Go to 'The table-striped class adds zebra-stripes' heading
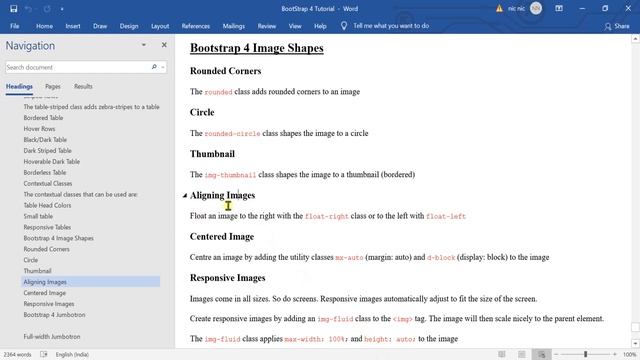The height and width of the screenshot is (360, 640). (x=91, y=107)
